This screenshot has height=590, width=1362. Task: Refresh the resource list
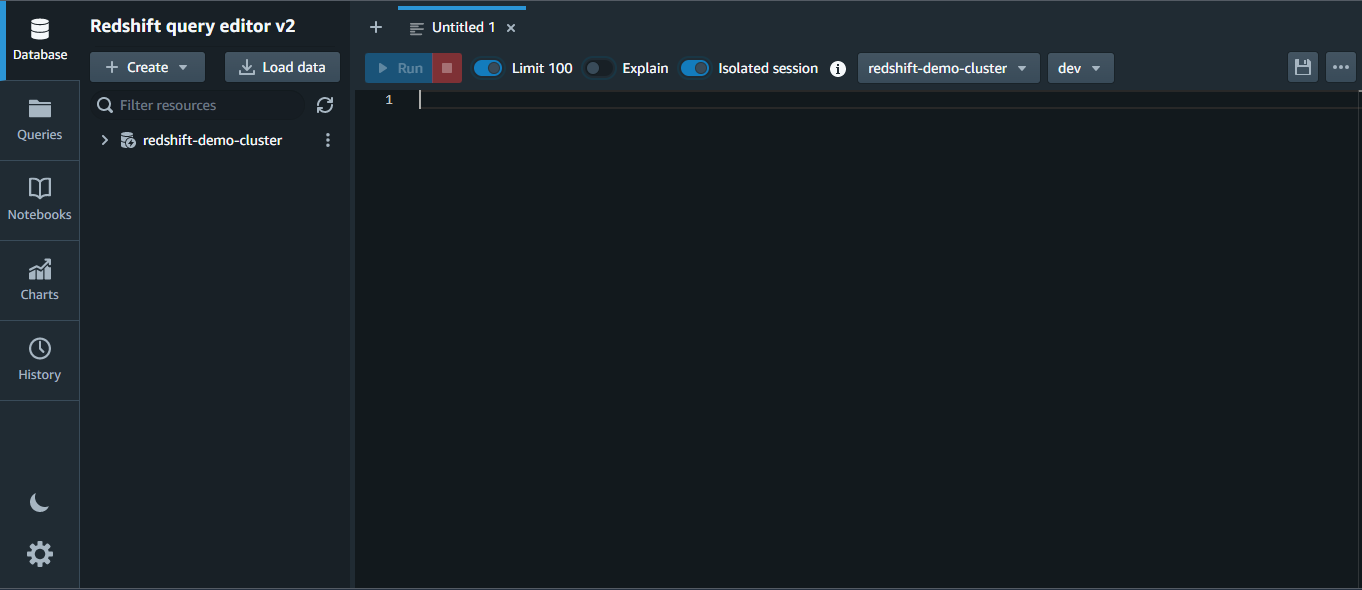tap(325, 105)
